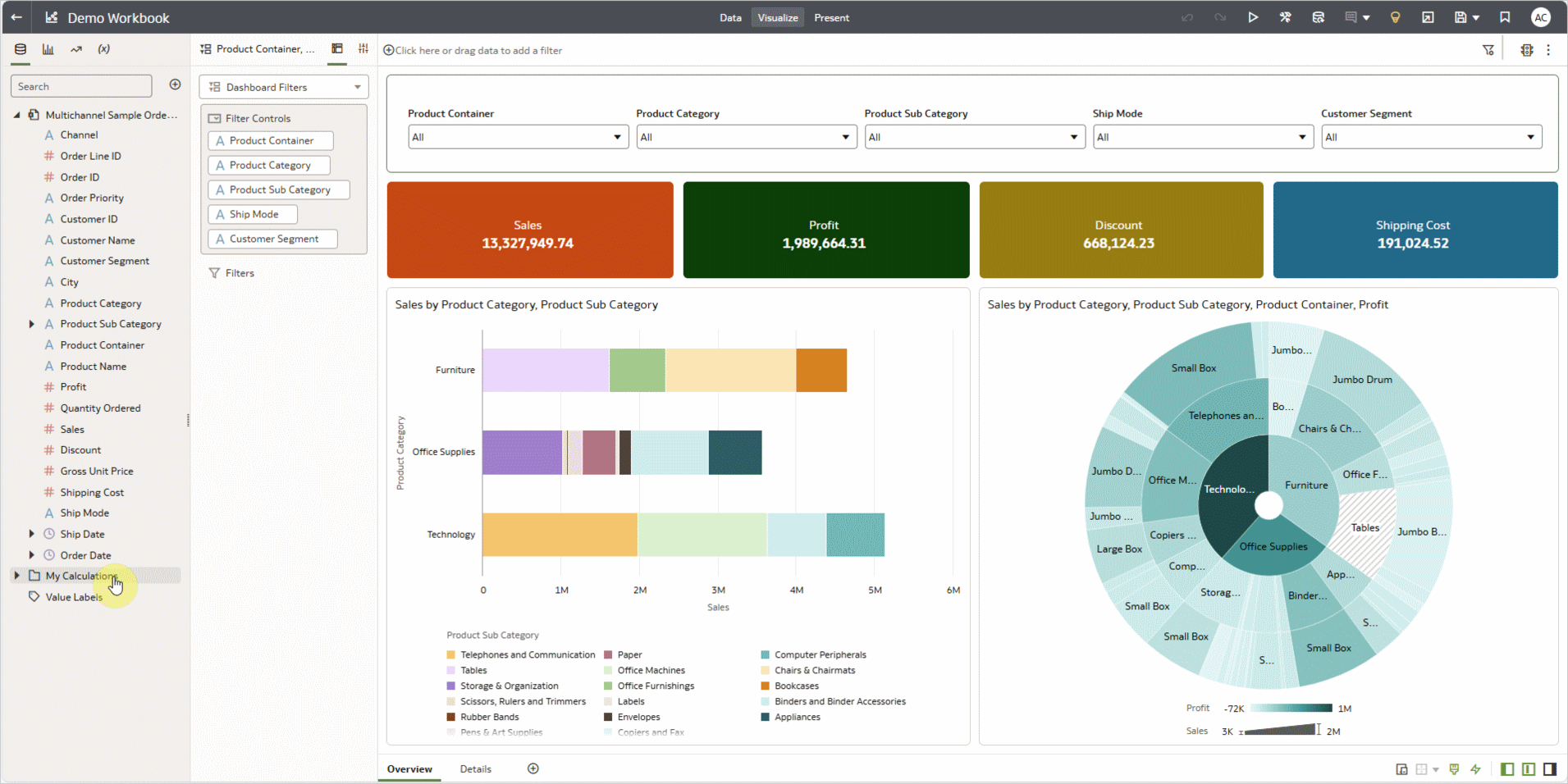Click the Refresh Data database icon
Image resolution: width=1568 pixels, height=784 pixels.
1319,17
